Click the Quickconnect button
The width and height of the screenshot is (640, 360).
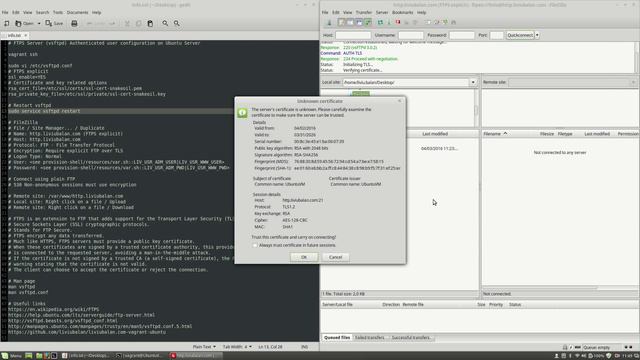[x=520, y=36]
